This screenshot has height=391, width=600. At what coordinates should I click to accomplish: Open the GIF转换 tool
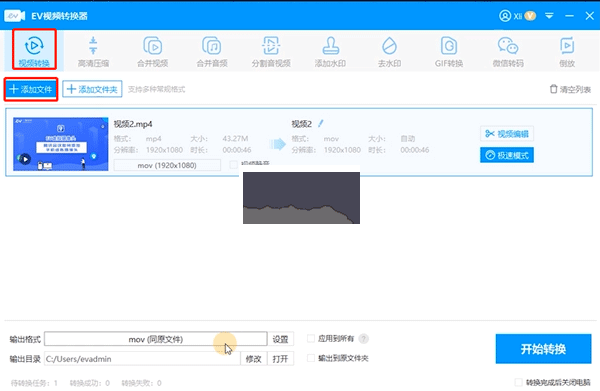(449, 52)
